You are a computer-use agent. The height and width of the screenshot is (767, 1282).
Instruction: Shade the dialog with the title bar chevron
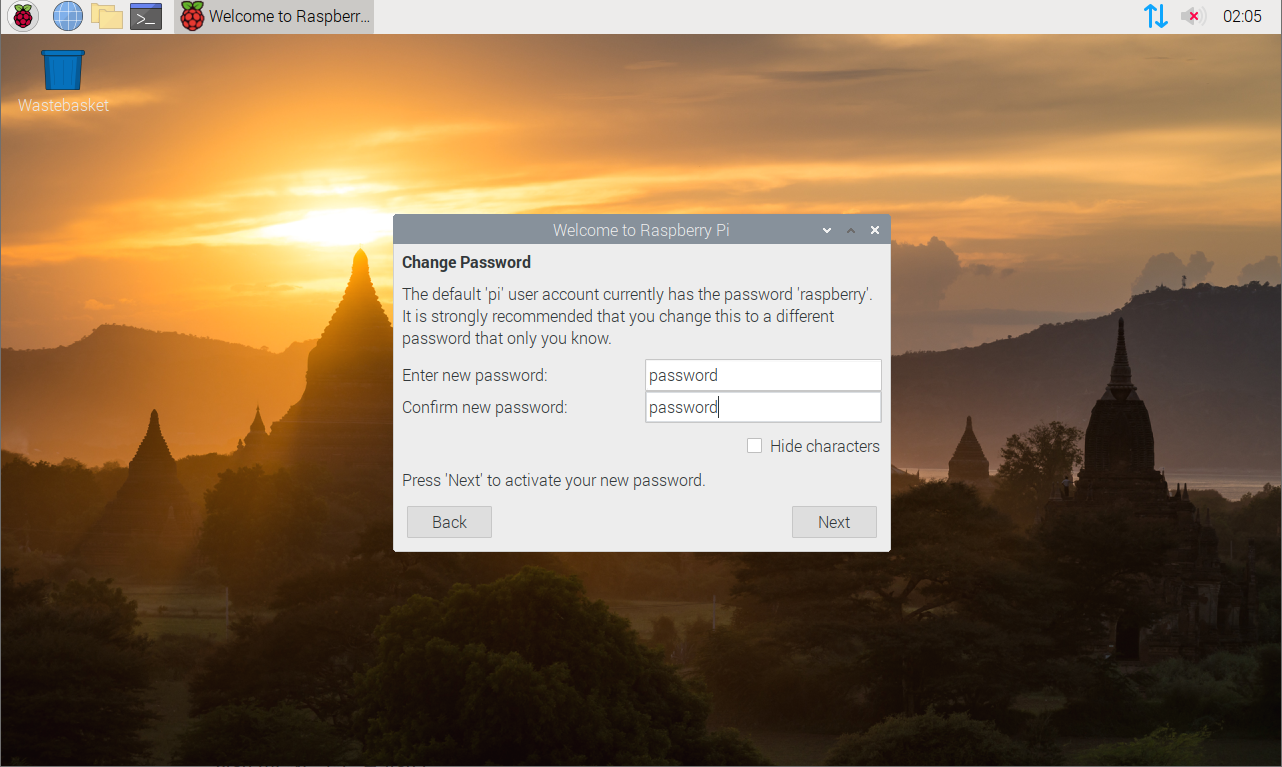coord(827,230)
